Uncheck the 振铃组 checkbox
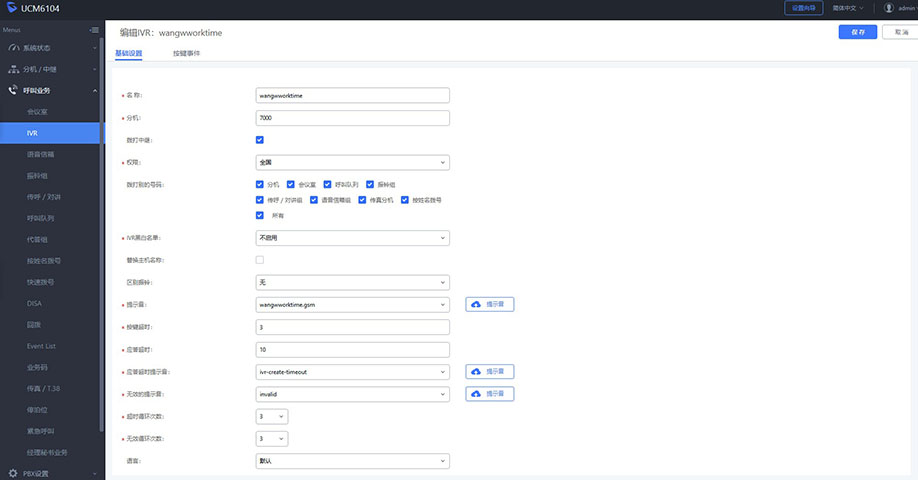This screenshot has width=918, height=480. pos(370,184)
